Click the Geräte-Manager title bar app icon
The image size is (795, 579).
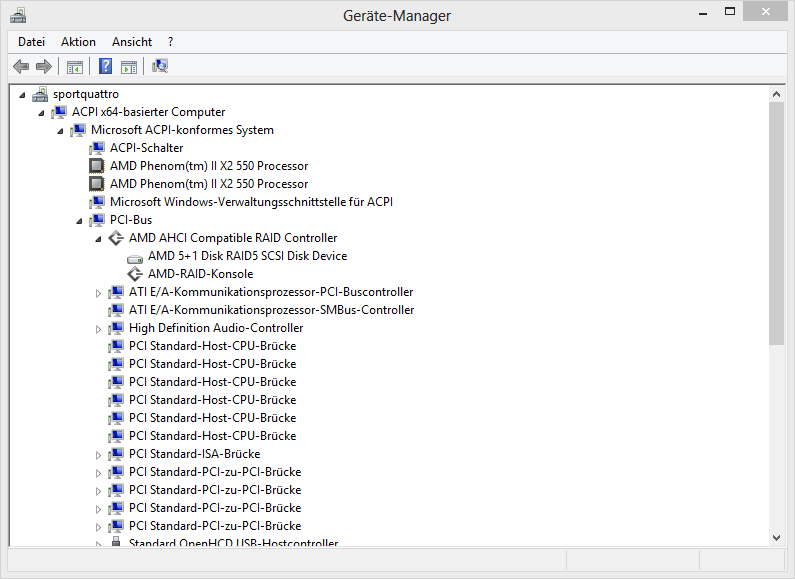click(18, 16)
